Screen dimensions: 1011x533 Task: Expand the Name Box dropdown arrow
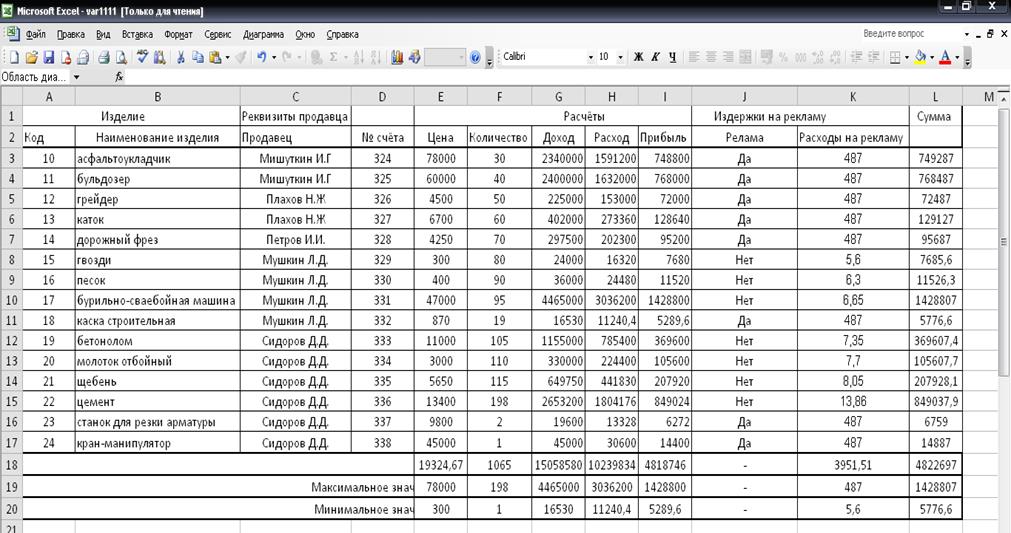point(76,77)
